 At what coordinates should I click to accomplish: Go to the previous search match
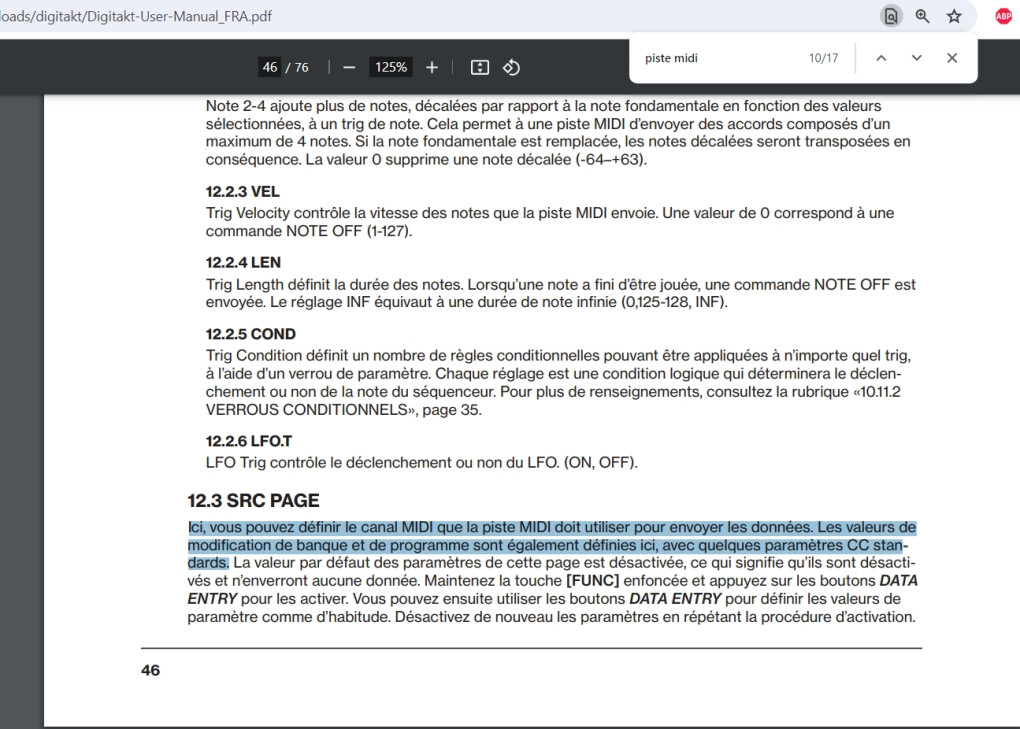[x=881, y=58]
